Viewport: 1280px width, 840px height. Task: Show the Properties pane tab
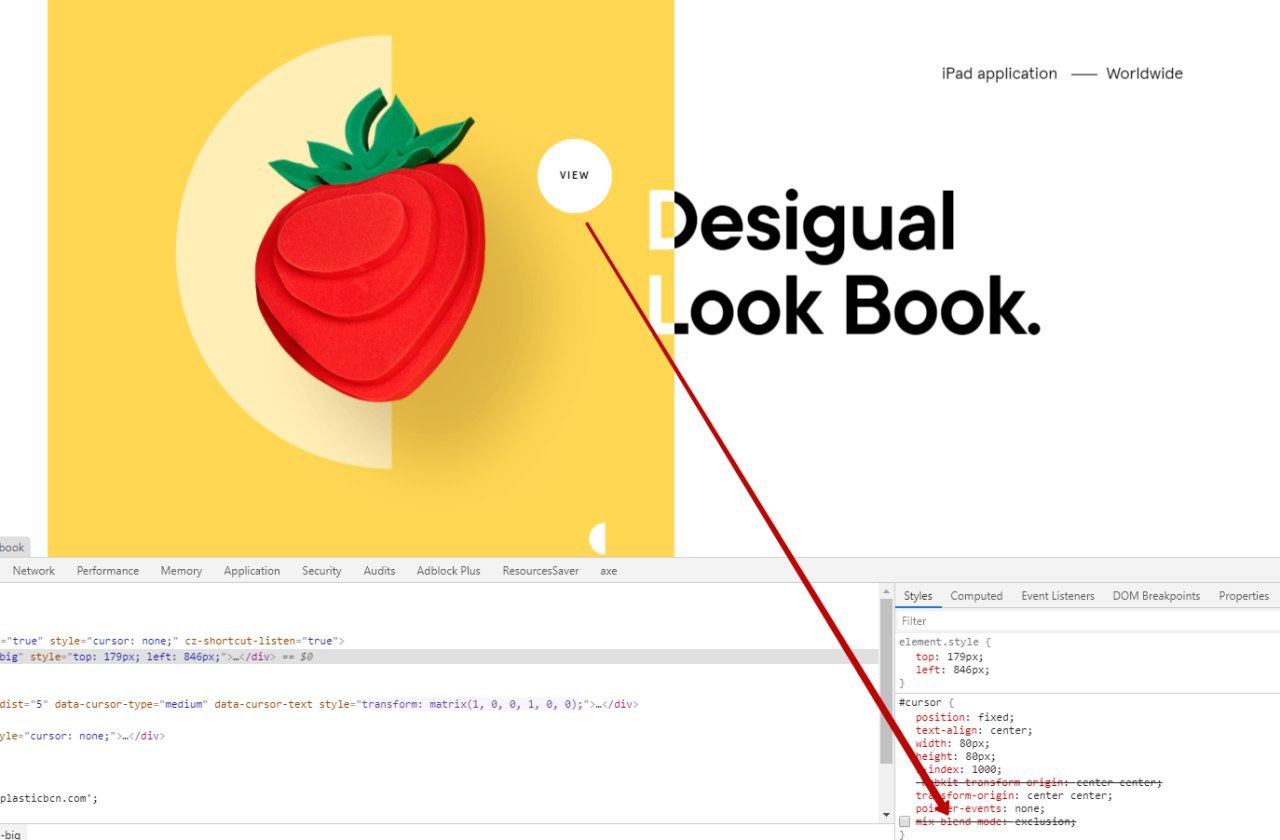(1244, 596)
